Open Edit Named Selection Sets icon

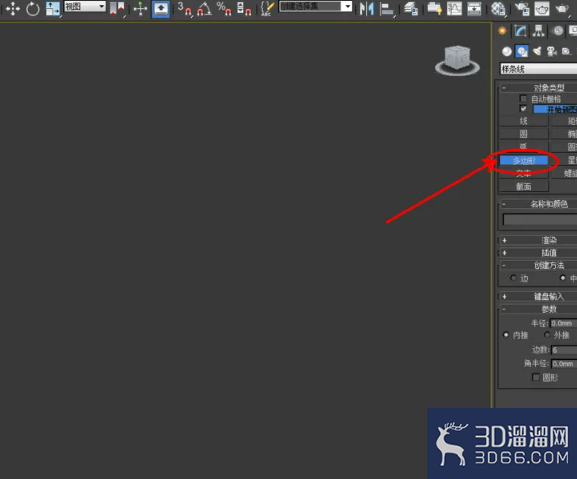267,8
